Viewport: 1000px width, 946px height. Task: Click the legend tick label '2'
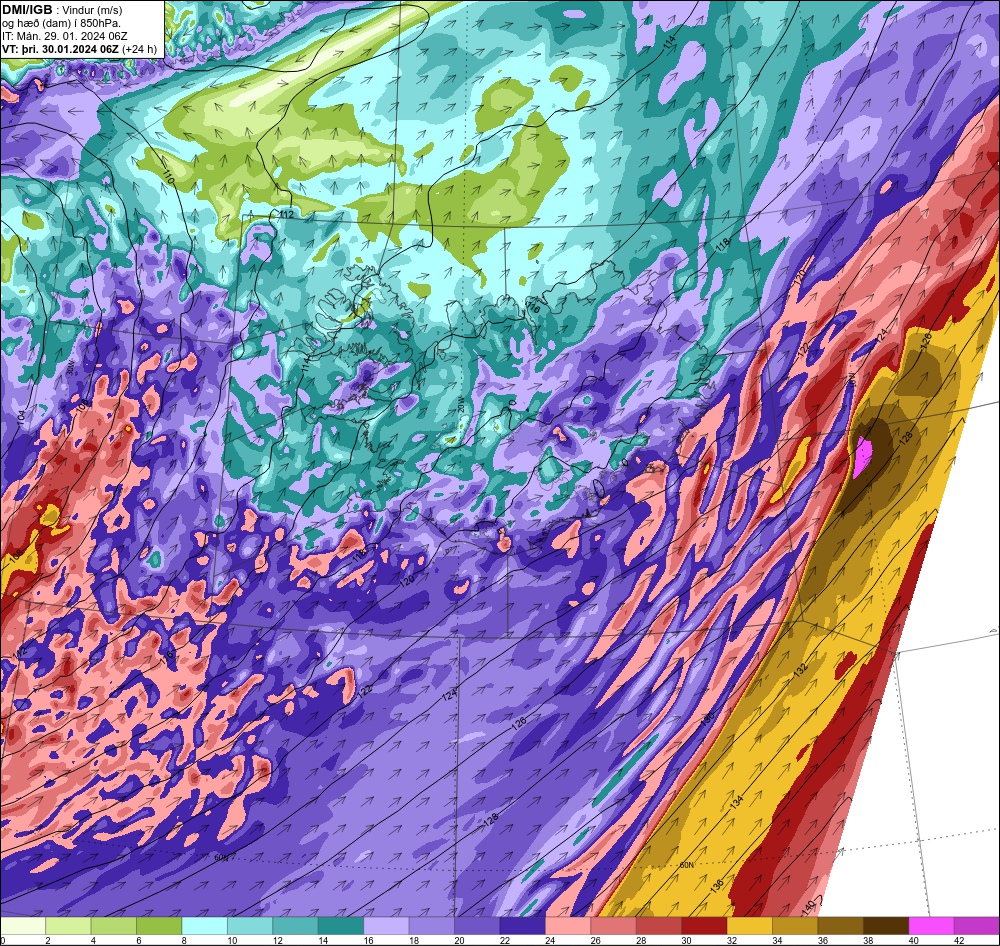click(48, 940)
